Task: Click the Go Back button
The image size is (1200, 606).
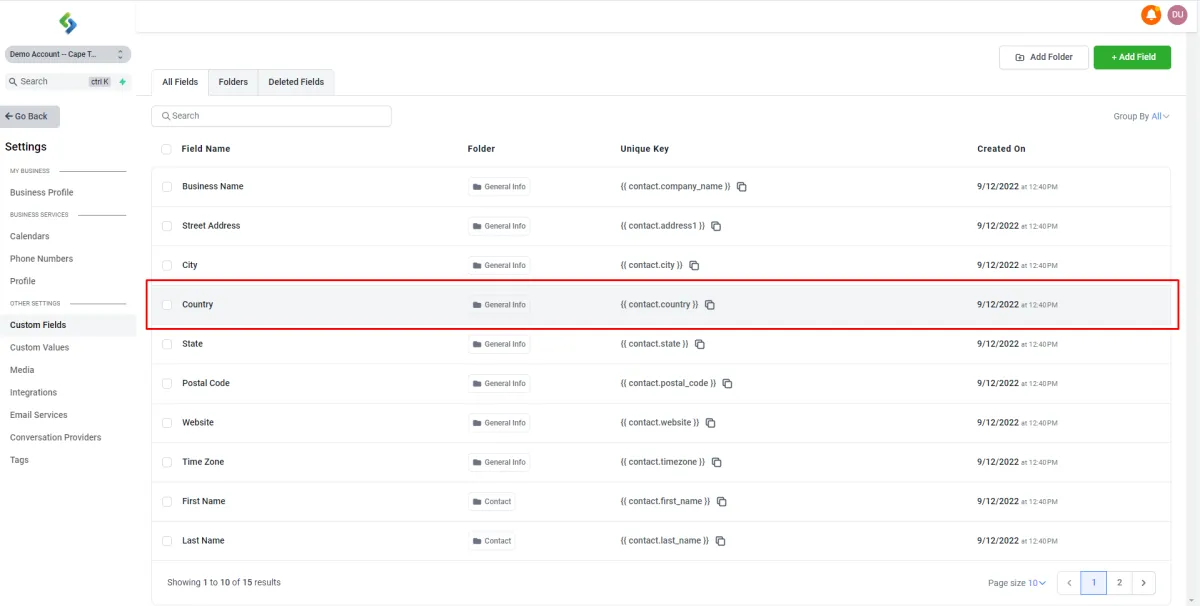Action: pyautogui.click(x=30, y=117)
